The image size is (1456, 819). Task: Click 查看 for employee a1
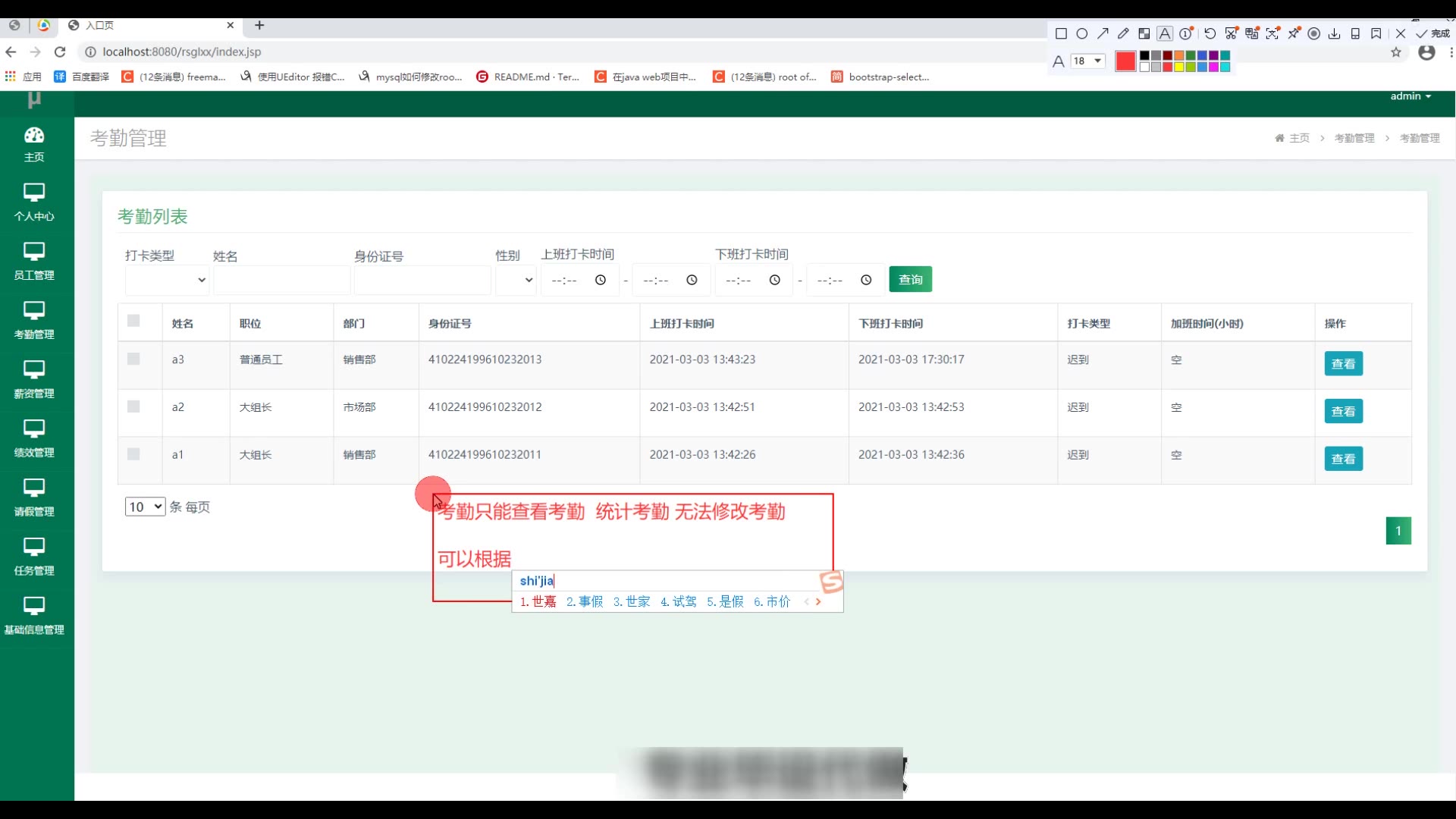click(x=1343, y=459)
